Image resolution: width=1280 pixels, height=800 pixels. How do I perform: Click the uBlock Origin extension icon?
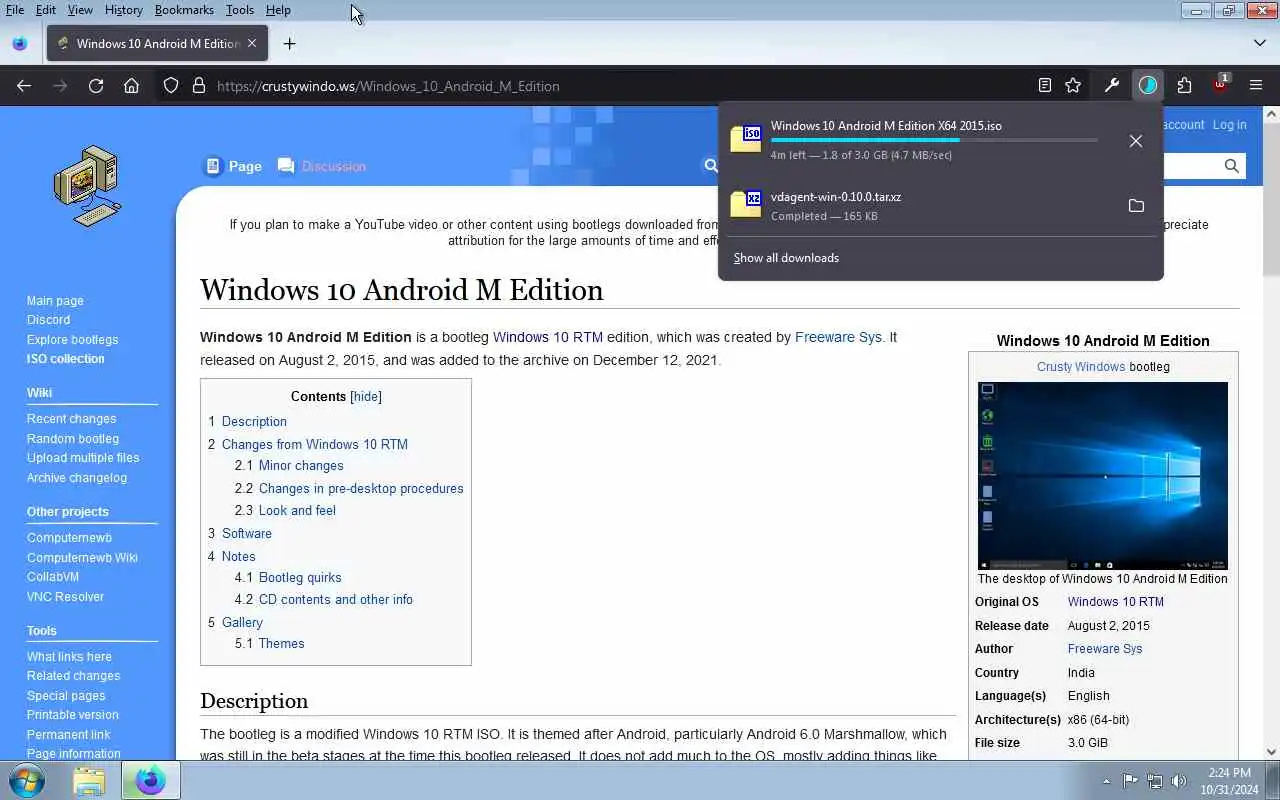click(x=1220, y=85)
